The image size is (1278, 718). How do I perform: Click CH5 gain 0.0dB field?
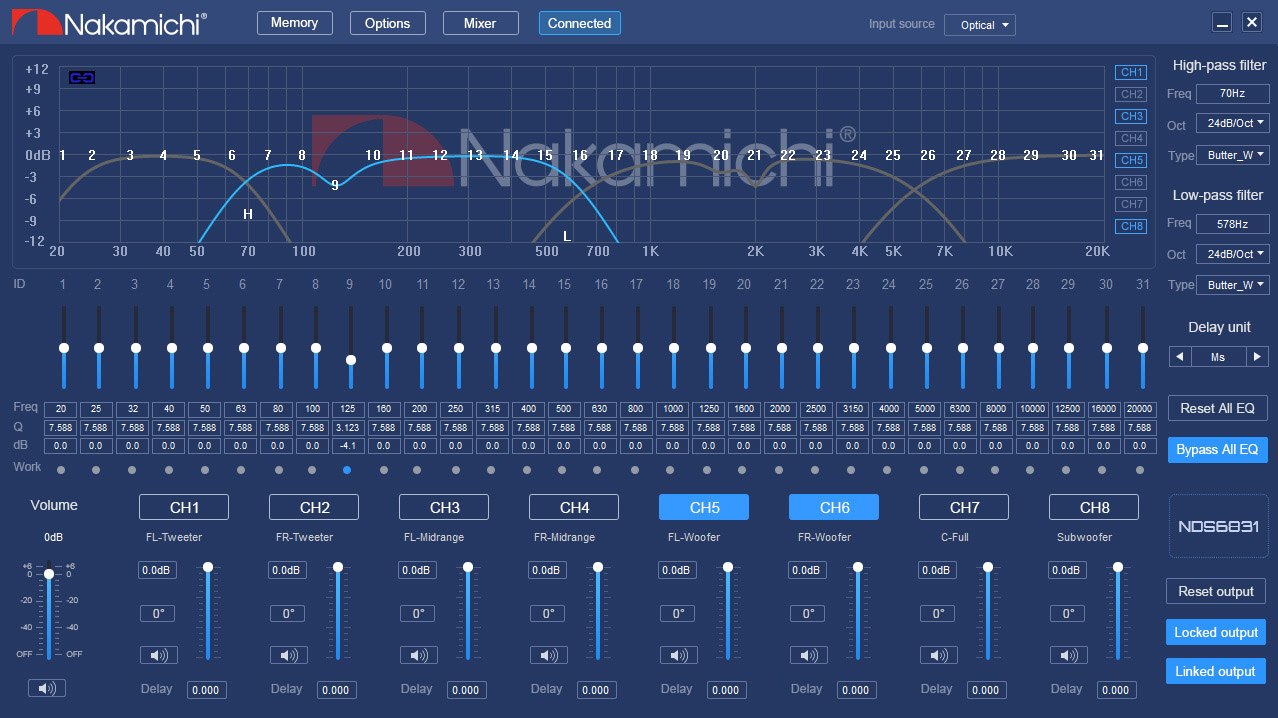click(x=677, y=570)
